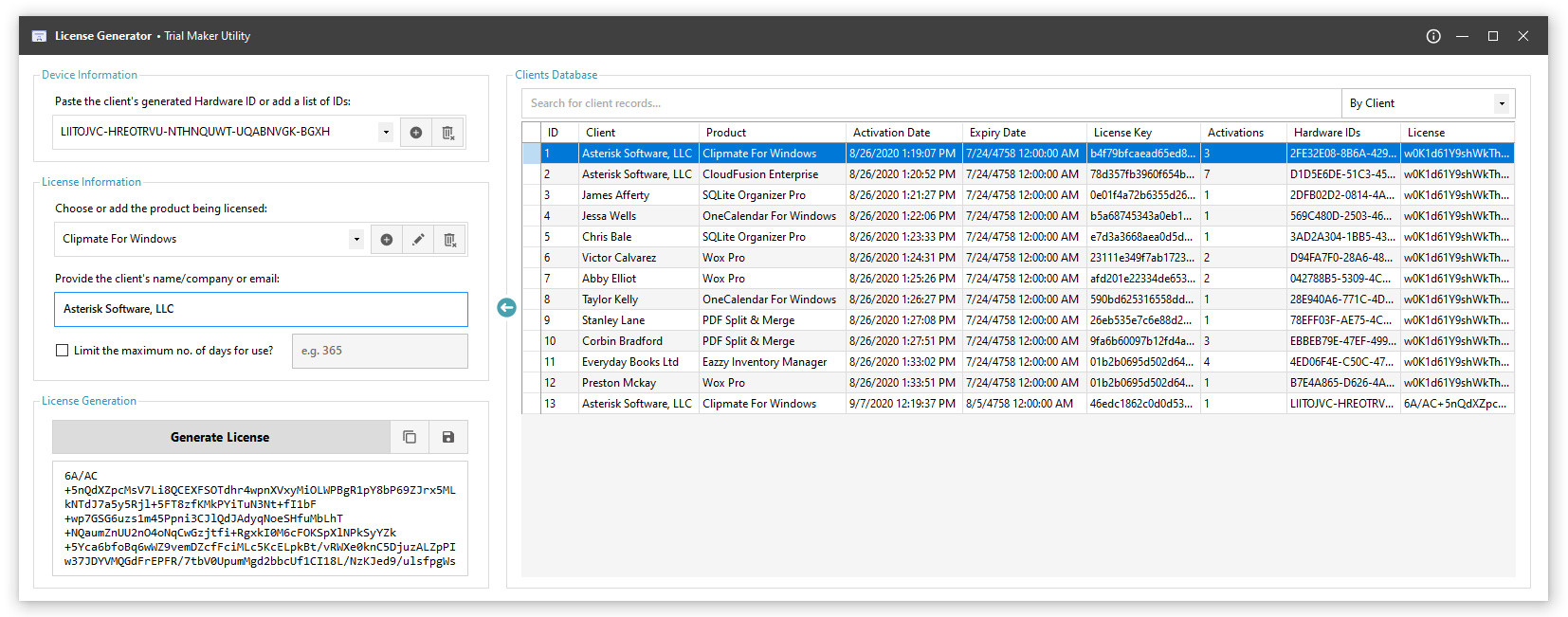Image resolution: width=1568 pixels, height=617 pixels.
Task: Save the generated license to file
Action: click(448, 437)
